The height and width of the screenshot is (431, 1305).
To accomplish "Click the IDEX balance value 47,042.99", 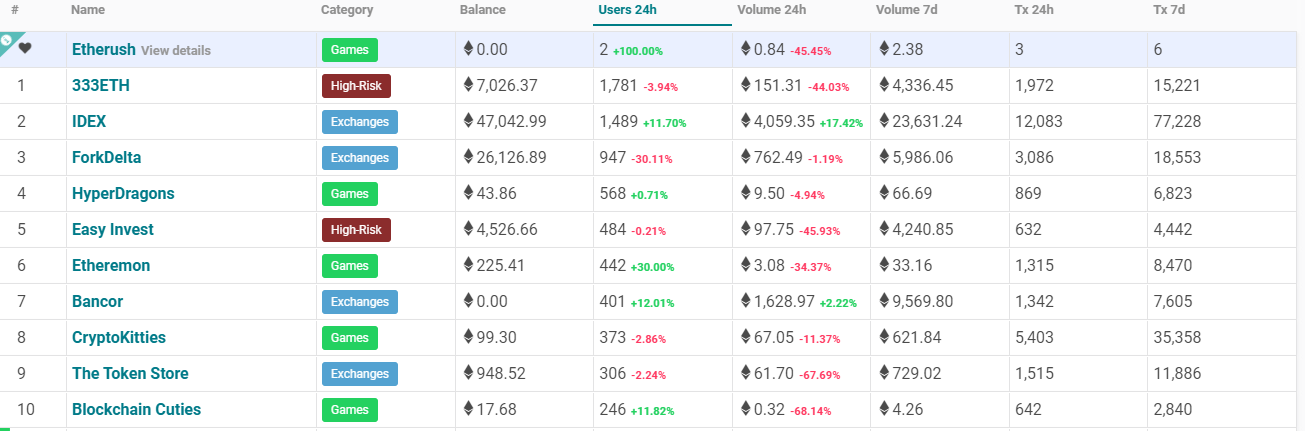I will click(512, 122).
